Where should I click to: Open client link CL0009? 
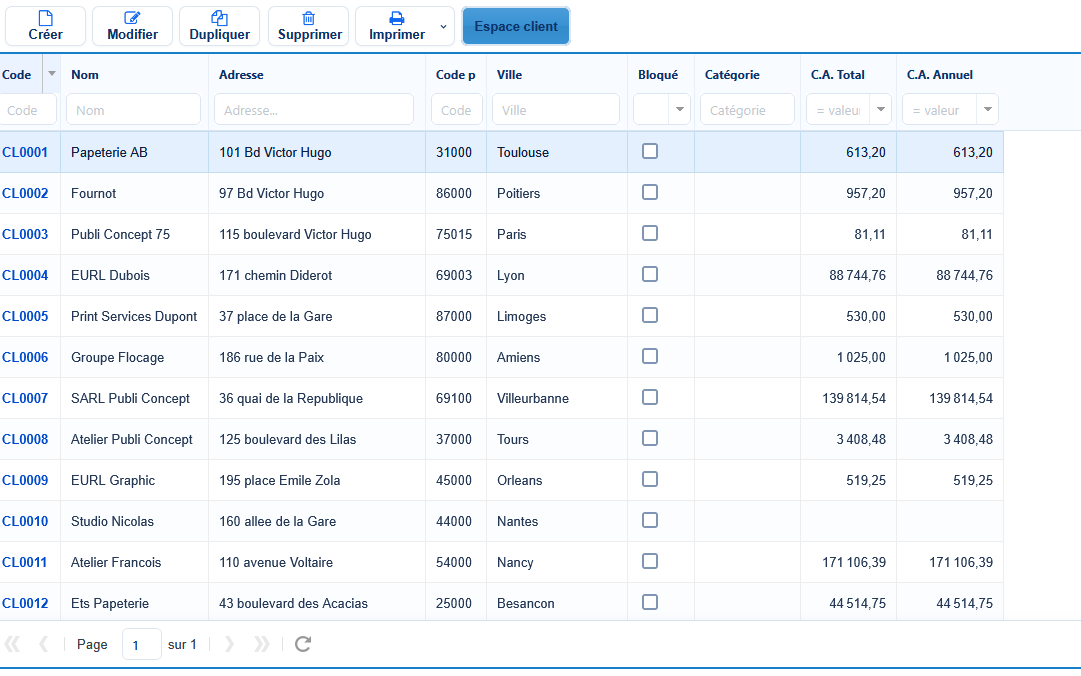pos(25,480)
